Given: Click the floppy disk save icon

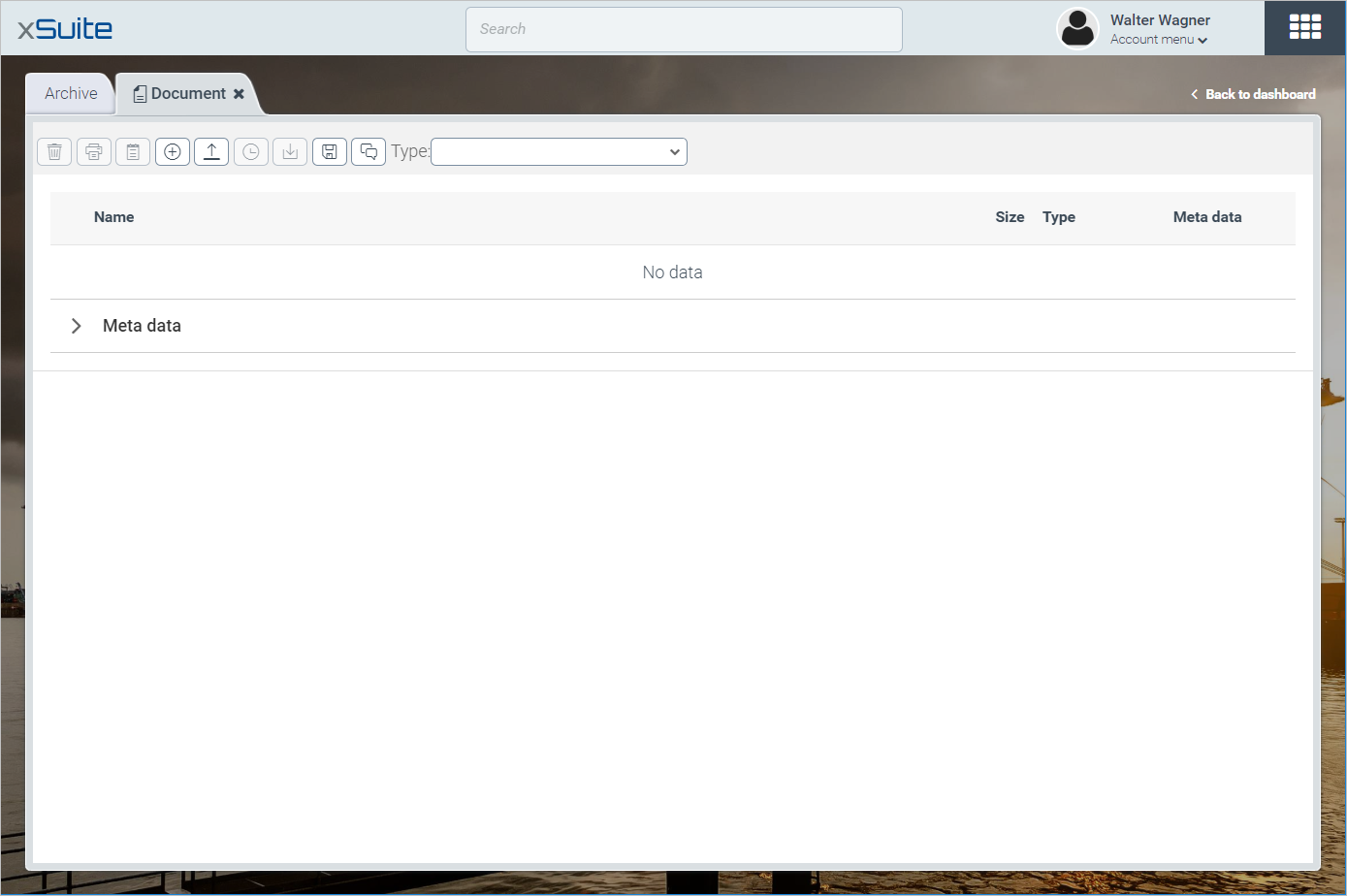Looking at the screenshot, I should (330, 151).
